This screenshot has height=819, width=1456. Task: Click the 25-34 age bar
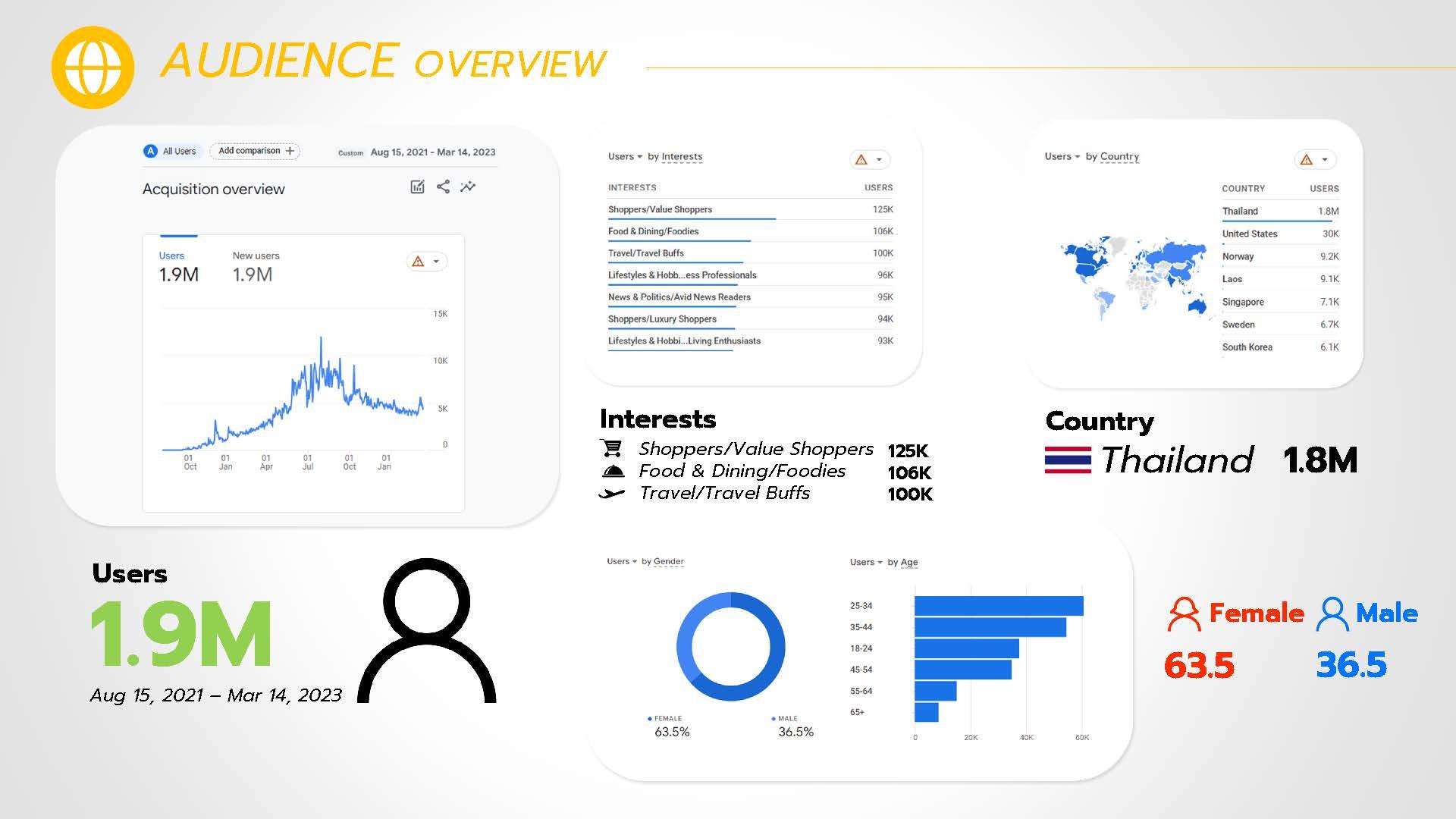999,606
